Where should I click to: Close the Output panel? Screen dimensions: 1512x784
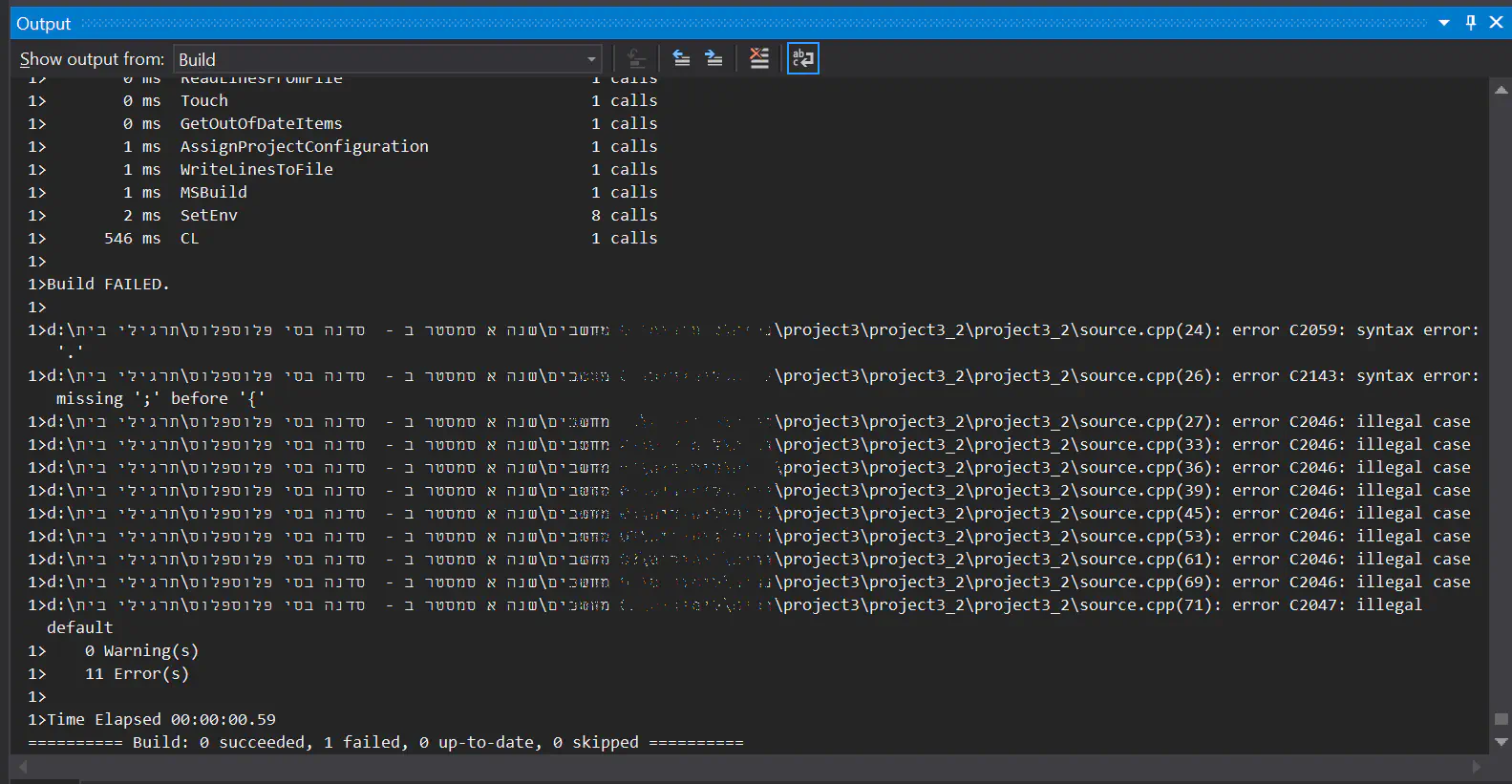pos(1496,23)
